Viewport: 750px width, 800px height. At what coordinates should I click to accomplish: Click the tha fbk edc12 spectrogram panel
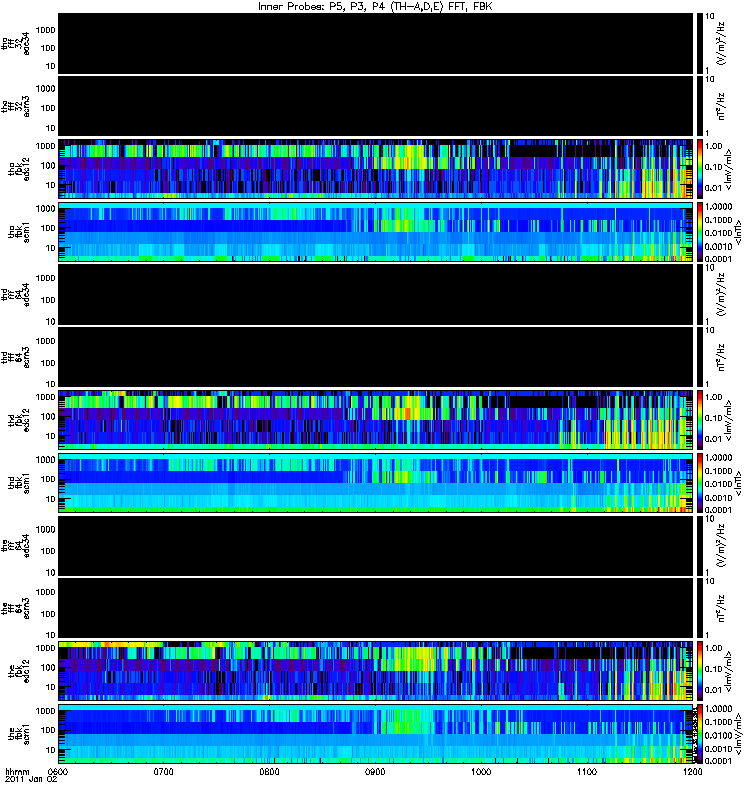[x=376, y=168]
